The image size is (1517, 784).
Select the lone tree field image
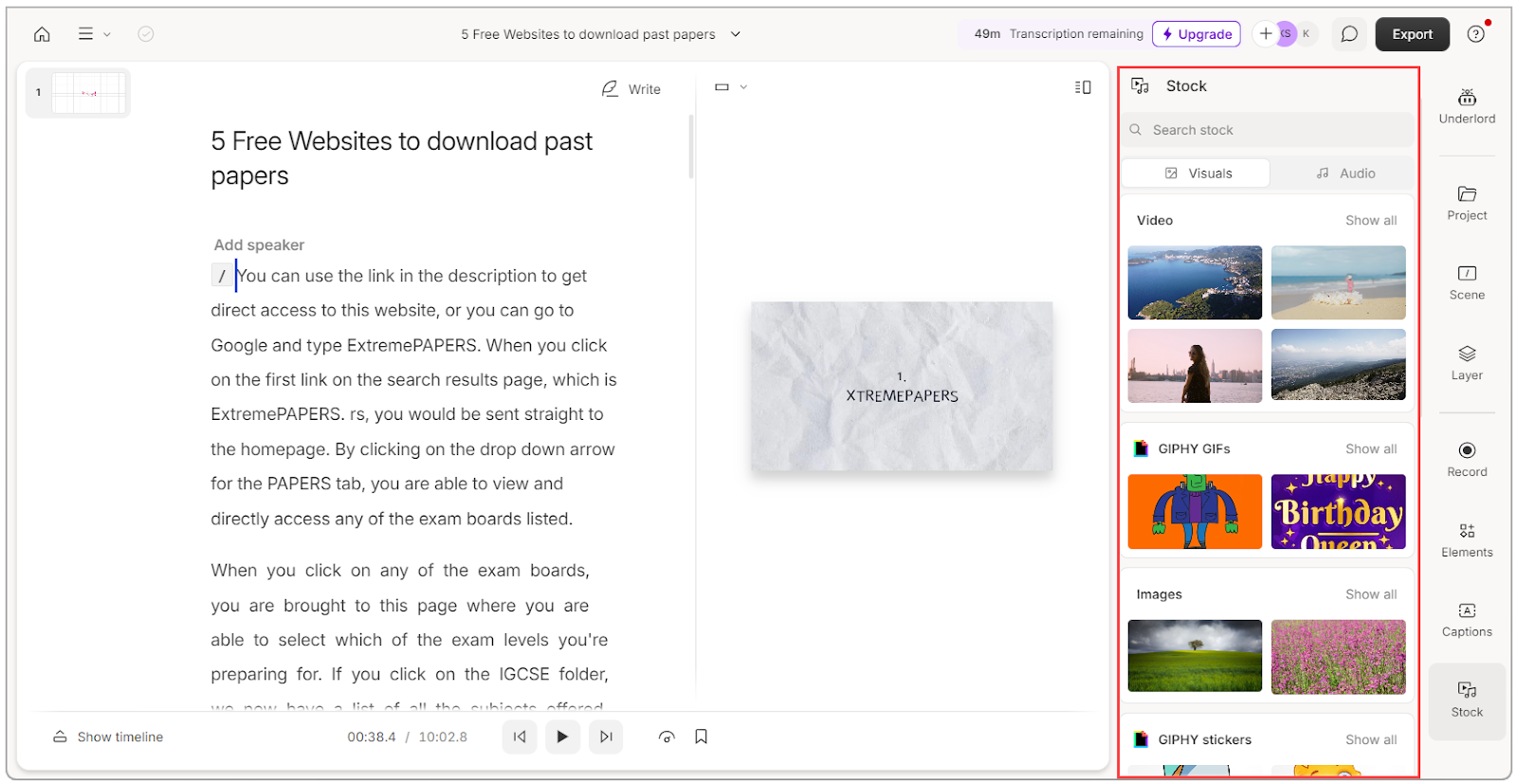click(1195, 656)
